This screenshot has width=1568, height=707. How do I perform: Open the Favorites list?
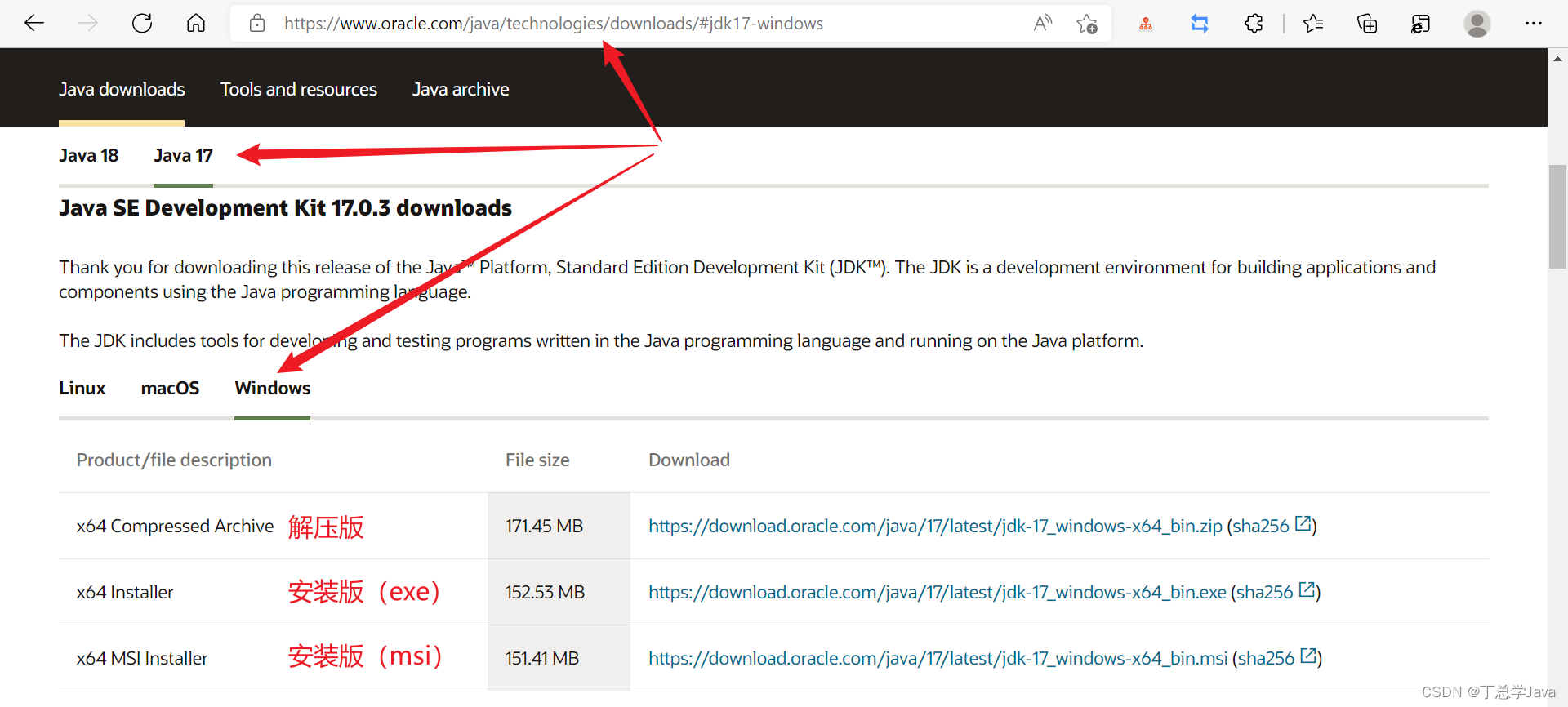tap(1313, 24)
